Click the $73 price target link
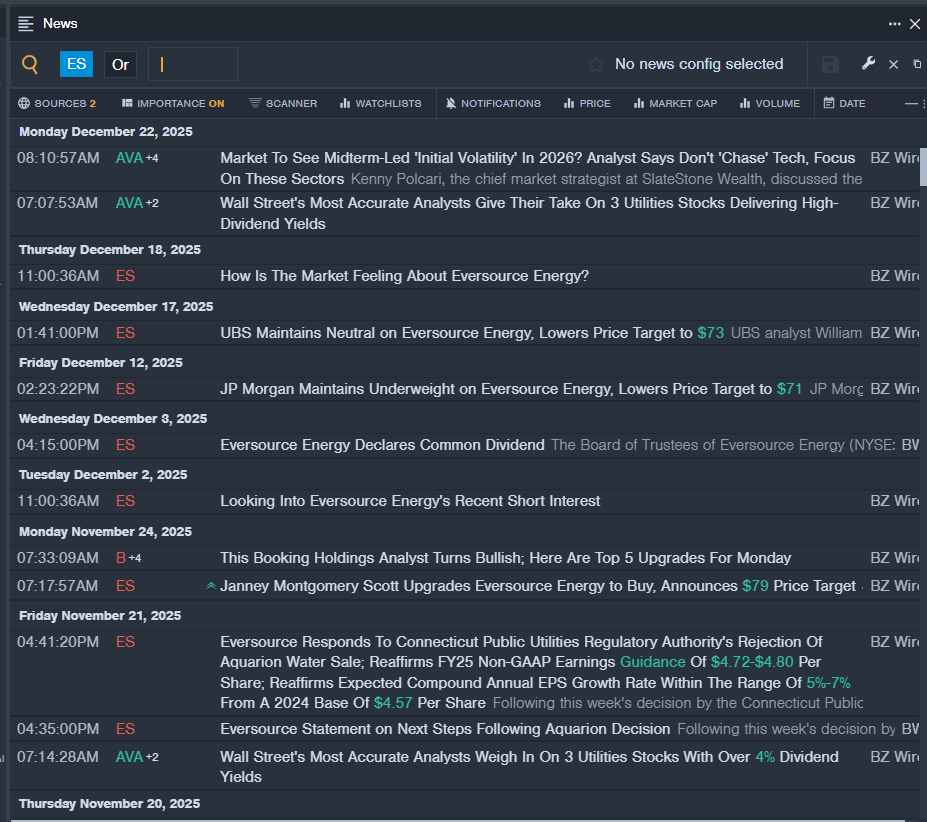 [711, 333]
